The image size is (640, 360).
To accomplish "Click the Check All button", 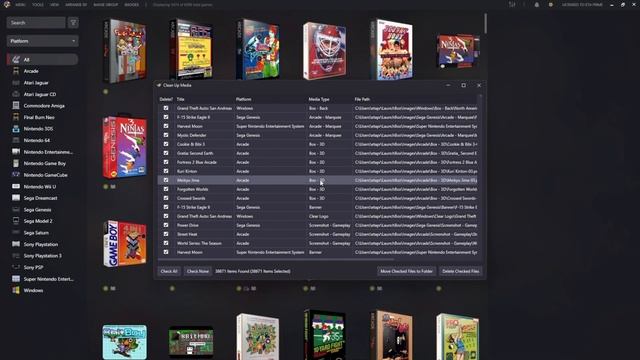I will [169, 271].
